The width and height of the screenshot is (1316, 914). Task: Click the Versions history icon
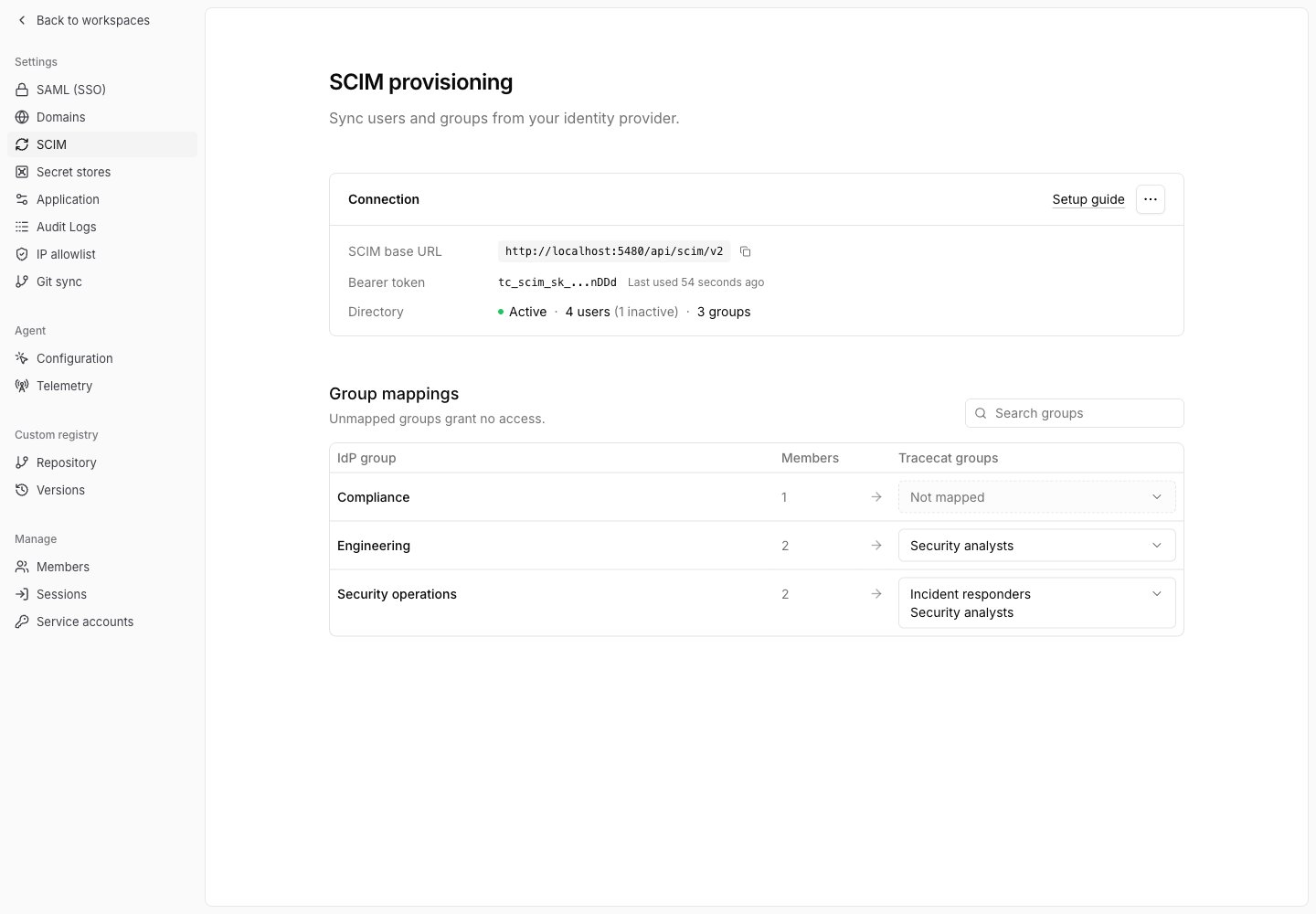[22, 490]
